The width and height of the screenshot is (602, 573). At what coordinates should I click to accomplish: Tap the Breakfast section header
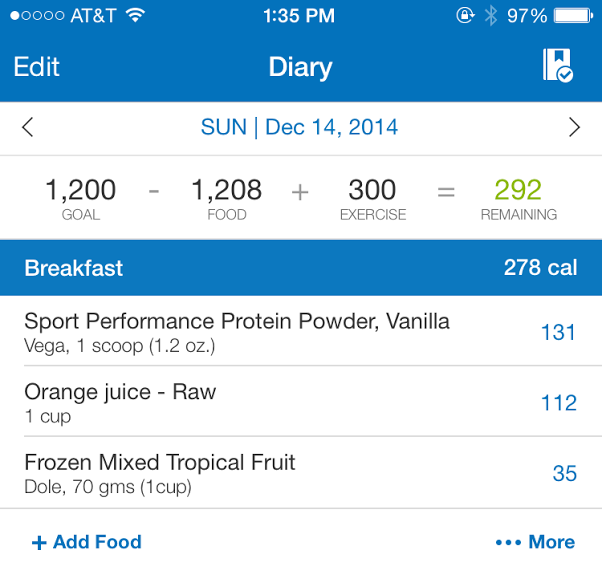point(301,268)
